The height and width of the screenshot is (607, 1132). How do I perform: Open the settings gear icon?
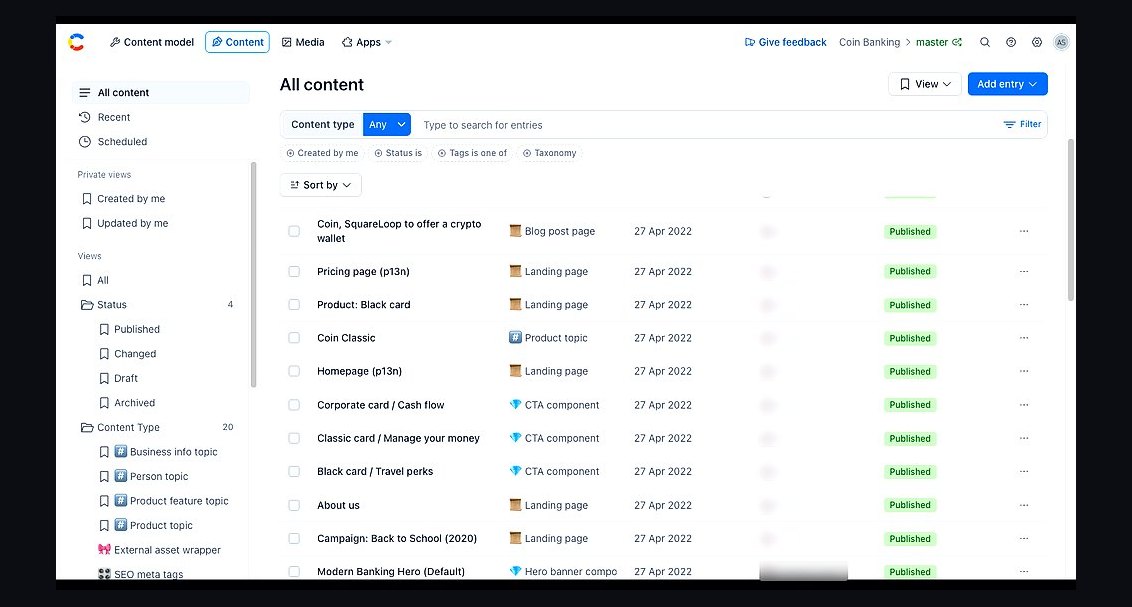(1037, 43)
